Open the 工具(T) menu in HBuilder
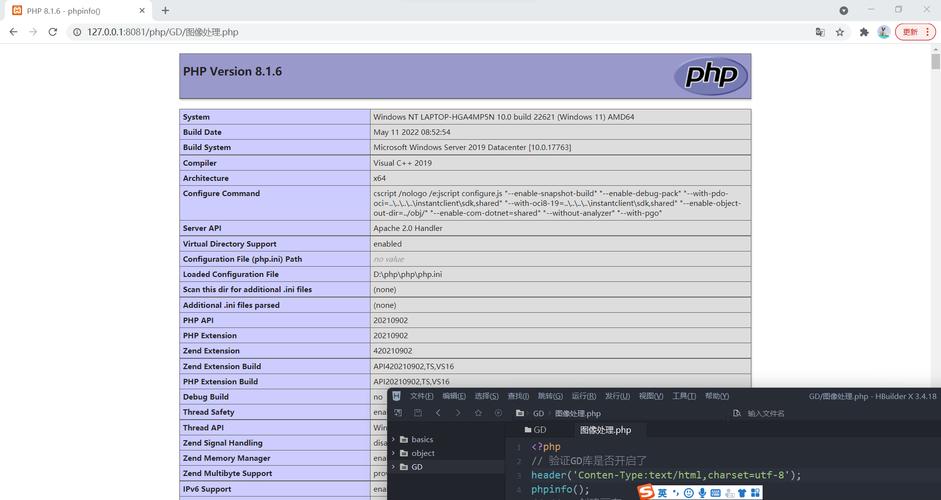This screenshot has height=500, width=941. 684,396
